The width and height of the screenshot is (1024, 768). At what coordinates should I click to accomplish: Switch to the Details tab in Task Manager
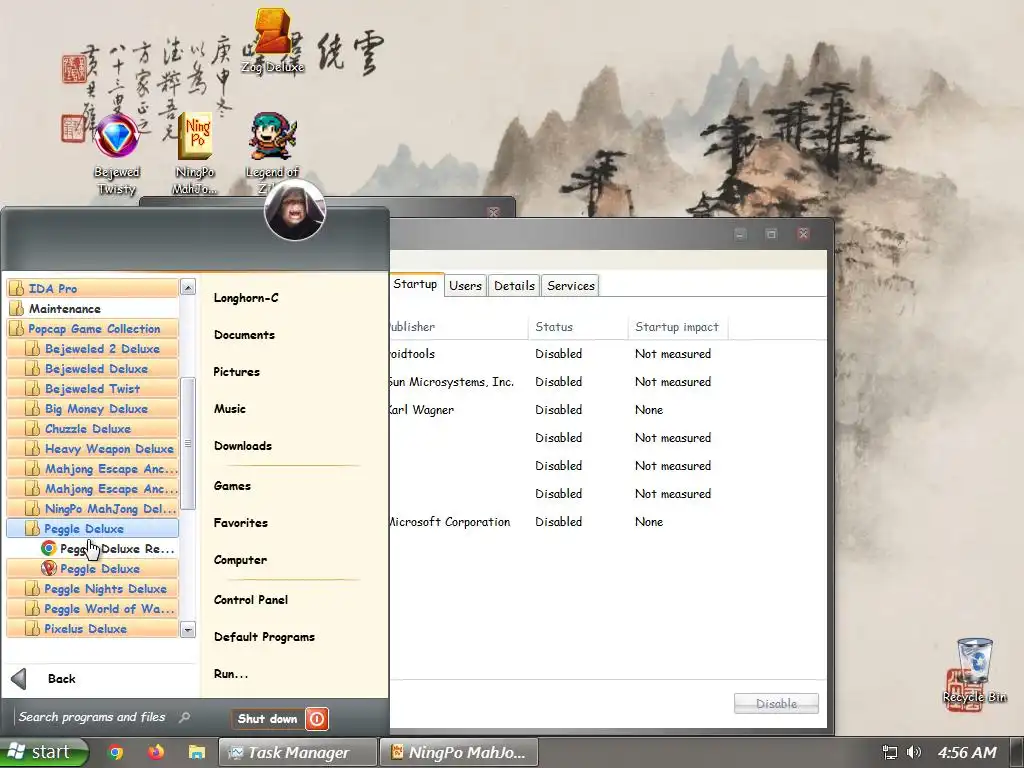pyautogui.click(x=514, y=285)
